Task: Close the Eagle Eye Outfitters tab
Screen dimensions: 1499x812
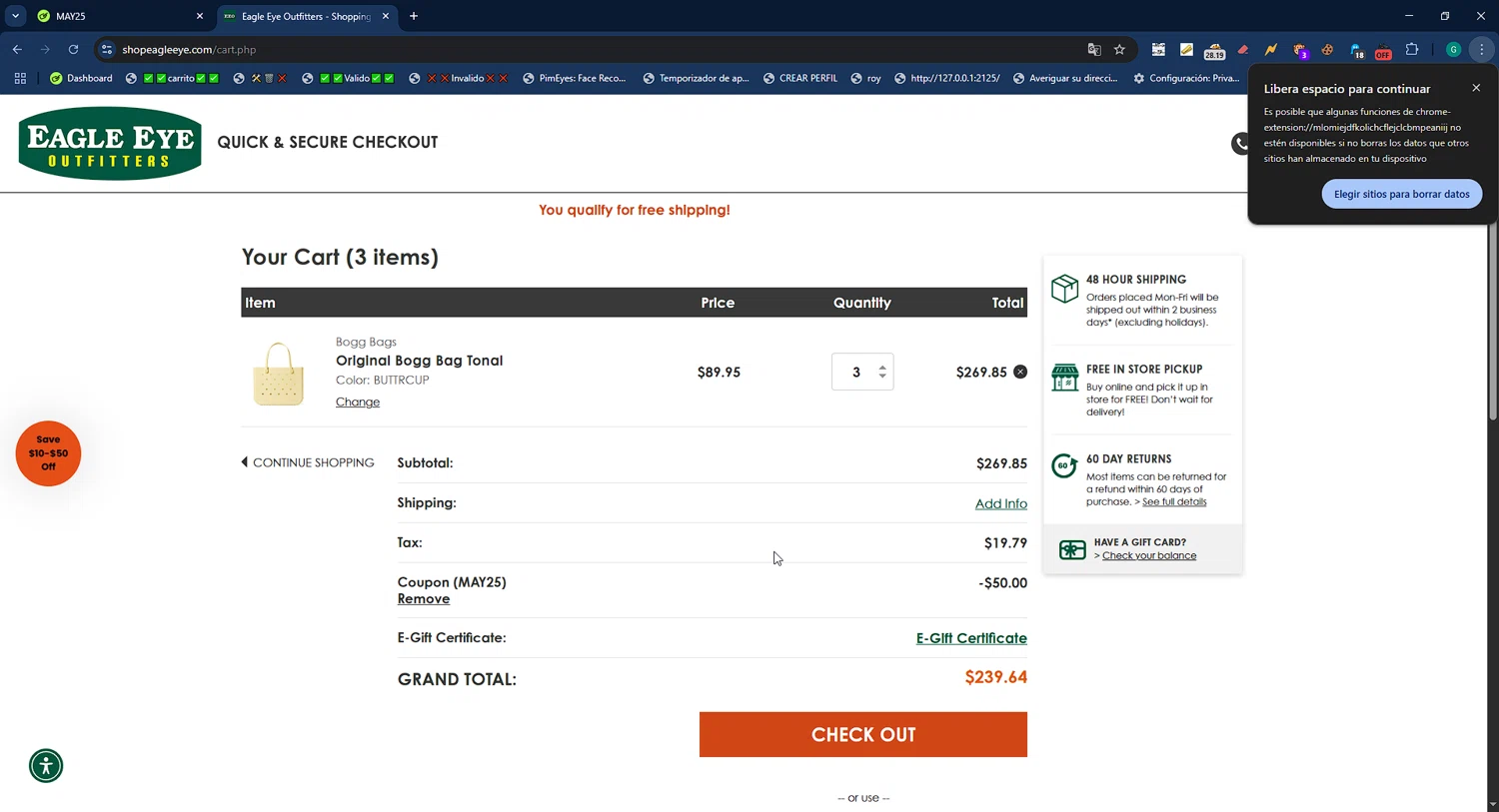Action: pyautogui.click(x=386, y=16)
